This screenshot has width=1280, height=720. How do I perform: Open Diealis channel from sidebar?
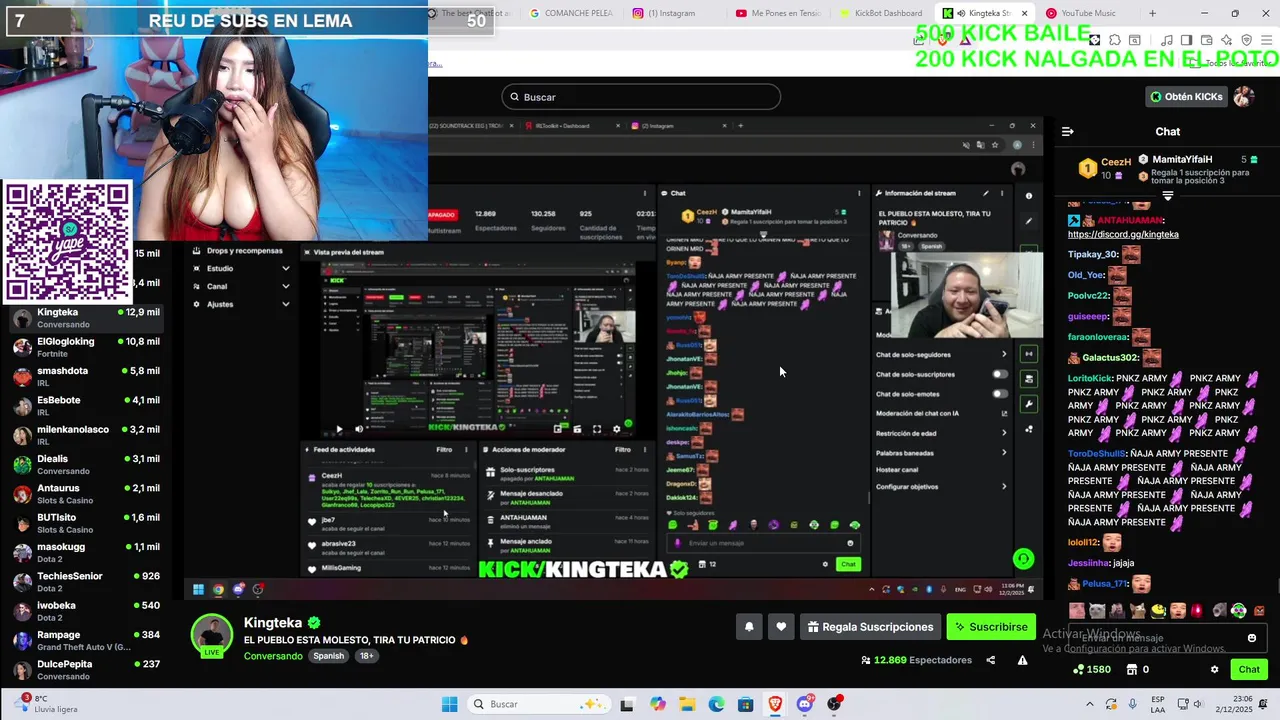point(85,464)
